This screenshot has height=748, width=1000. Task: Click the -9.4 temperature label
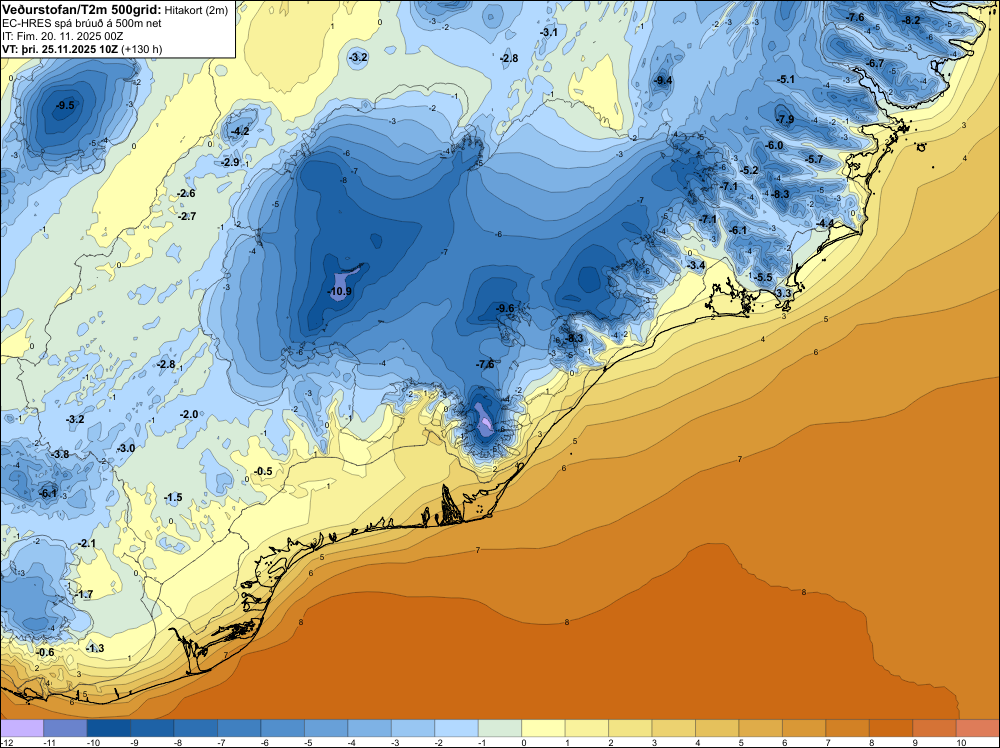point(663,80)
